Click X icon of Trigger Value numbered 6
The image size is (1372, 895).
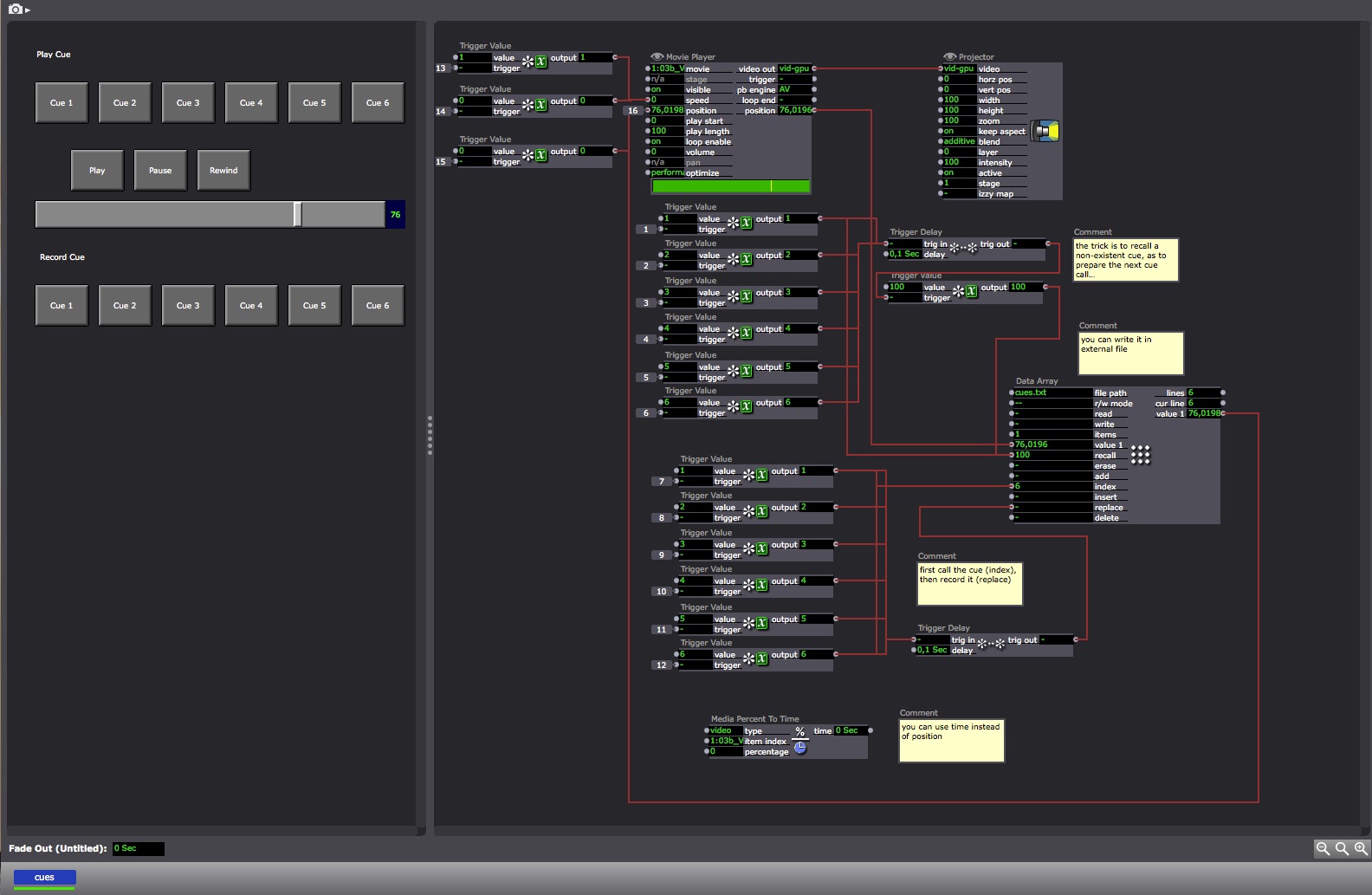[x=747, y=406]
